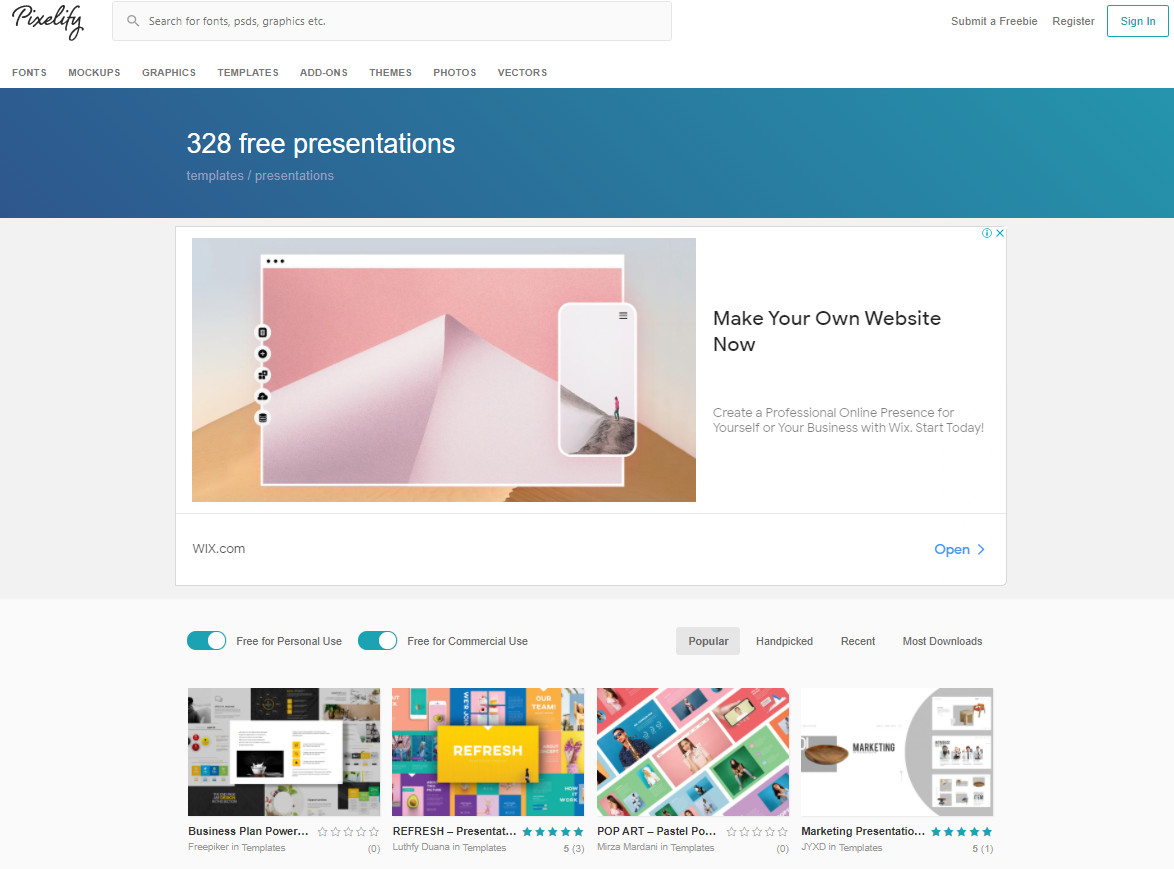Screen dimensions: 1174x869
Task: Open the TEMPLATES menu
Action: tap(248, 73)
